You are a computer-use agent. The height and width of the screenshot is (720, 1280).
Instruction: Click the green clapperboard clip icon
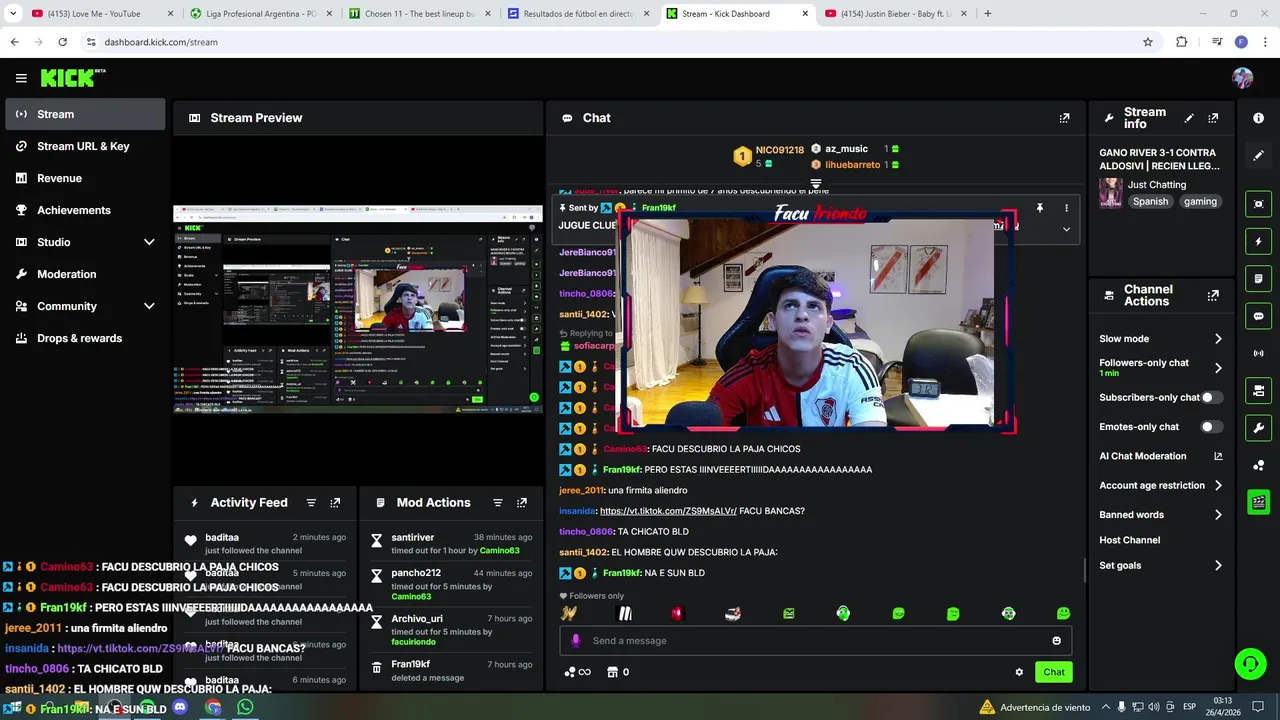(x=1258, y=502)
